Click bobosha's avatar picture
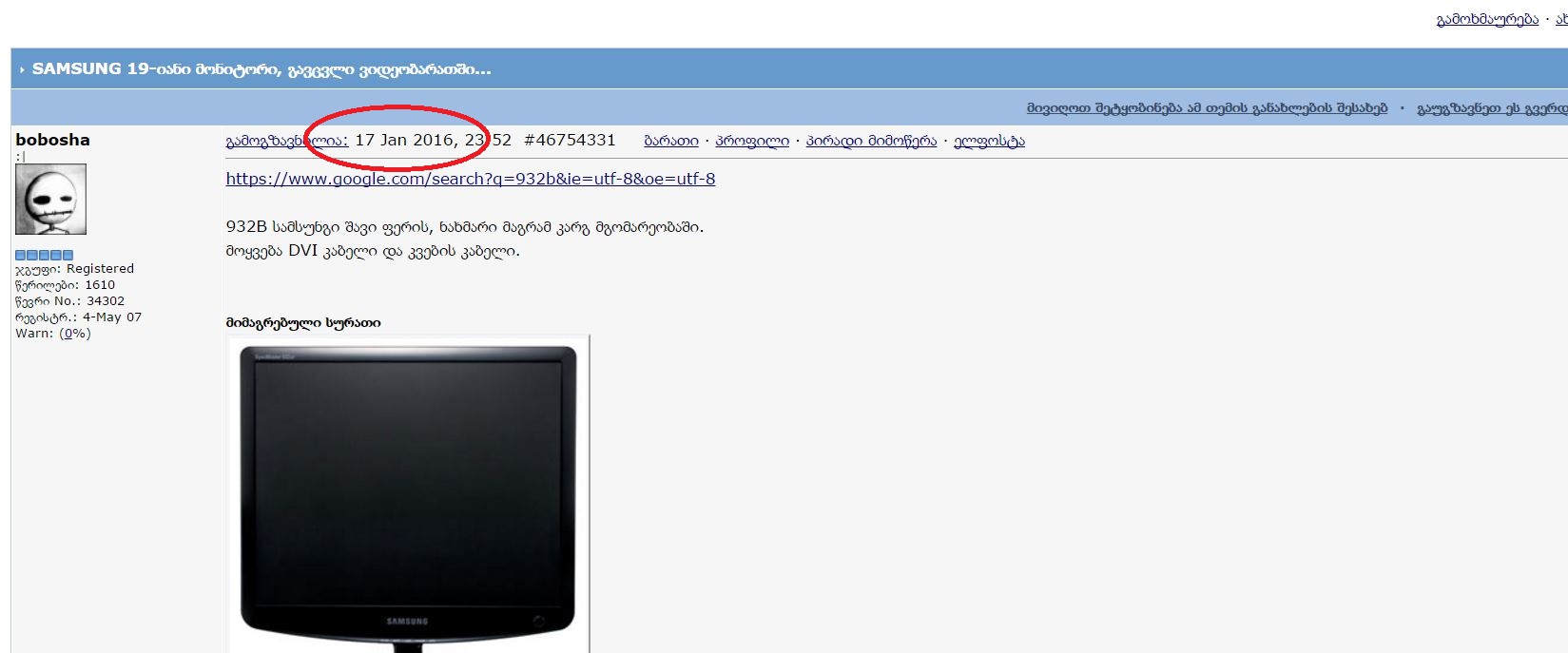The width and height of the screenshot is (1568, 653). 50,200
